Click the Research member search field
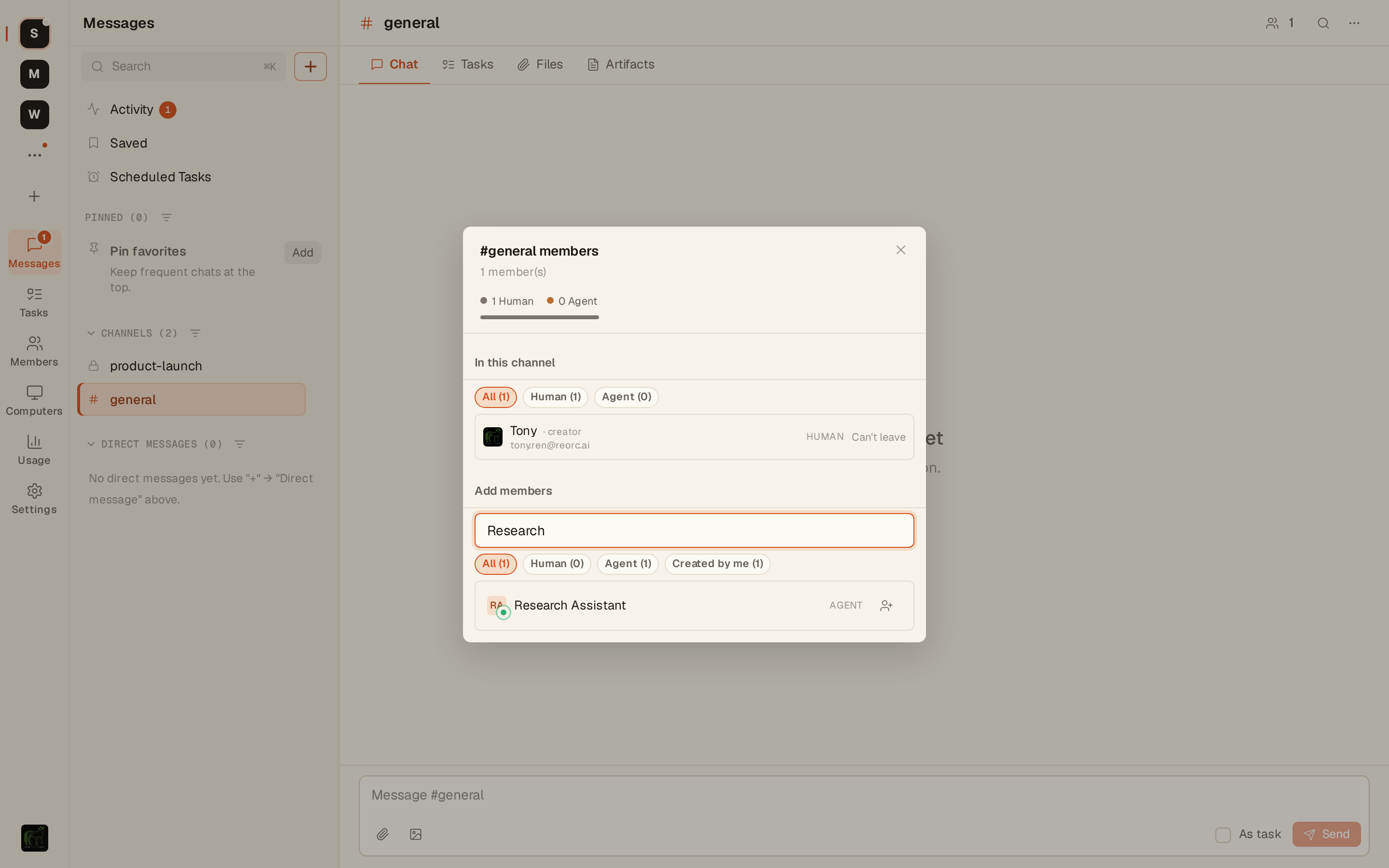This screenshot has height=868, width=1389. tap(694, 530)
